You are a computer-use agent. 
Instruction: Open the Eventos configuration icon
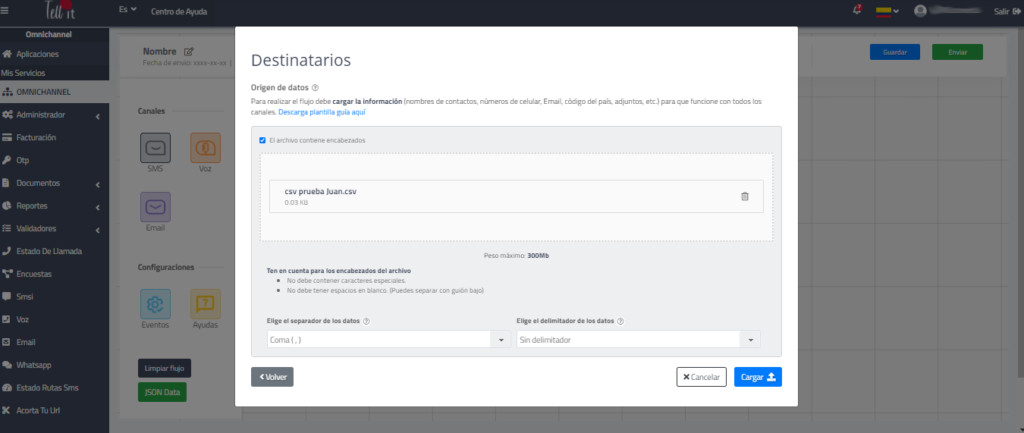pyautogui.click(x=155, y=304)
